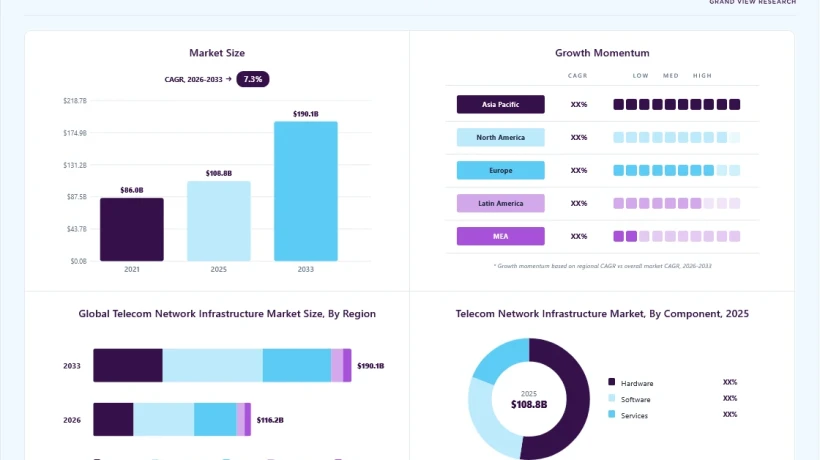820x460 pixels.
Task: Click the Hardware legend swatch
Action: (x=611, y=382)
